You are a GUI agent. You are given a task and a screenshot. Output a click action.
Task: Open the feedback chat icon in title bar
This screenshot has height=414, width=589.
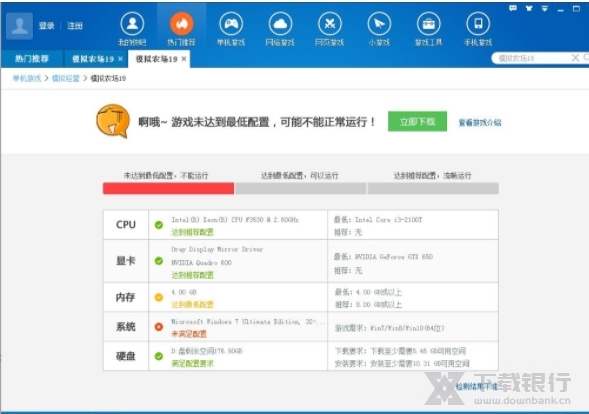click(x=513, y=8)
